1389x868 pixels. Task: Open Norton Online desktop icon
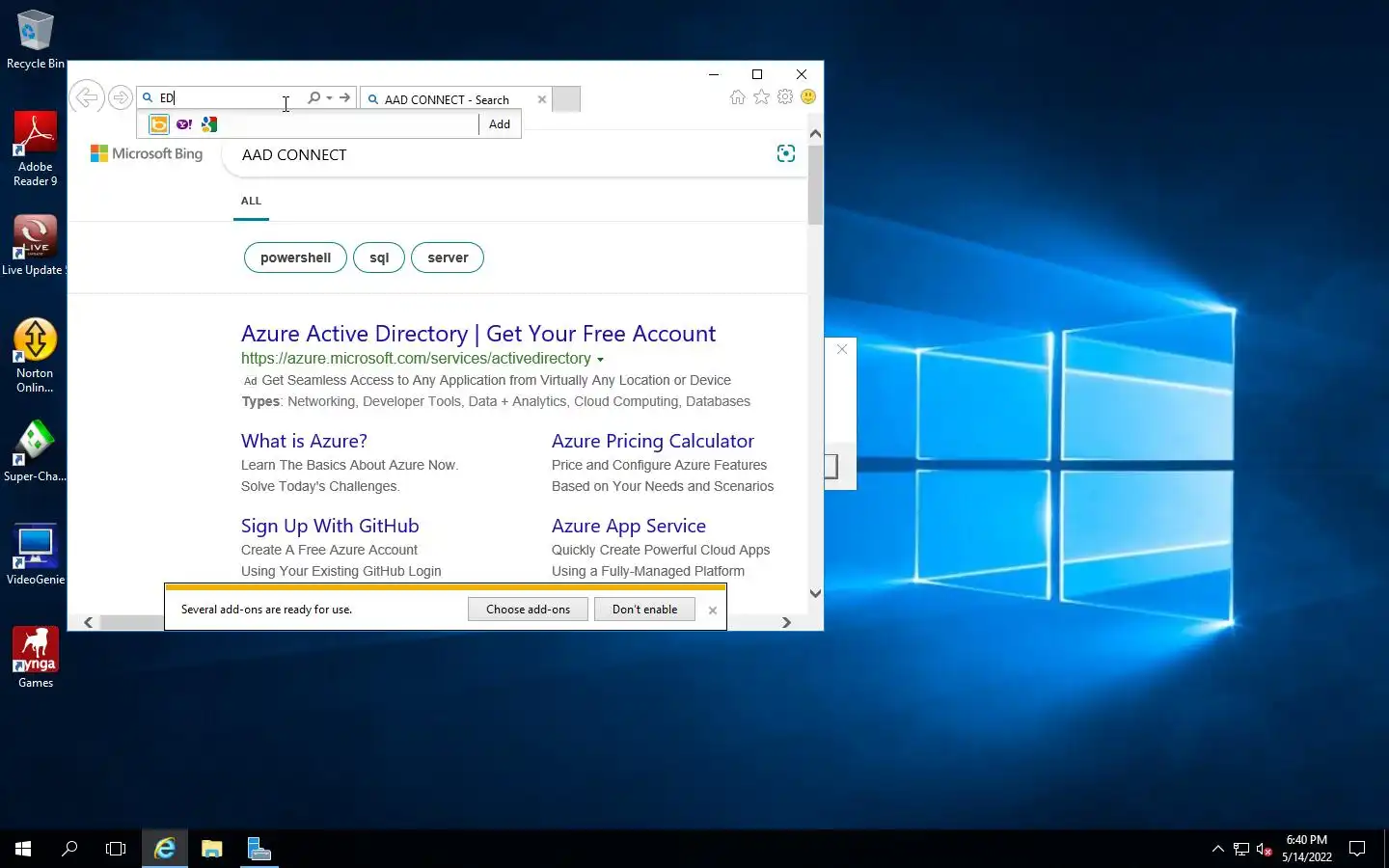(35, 355)
